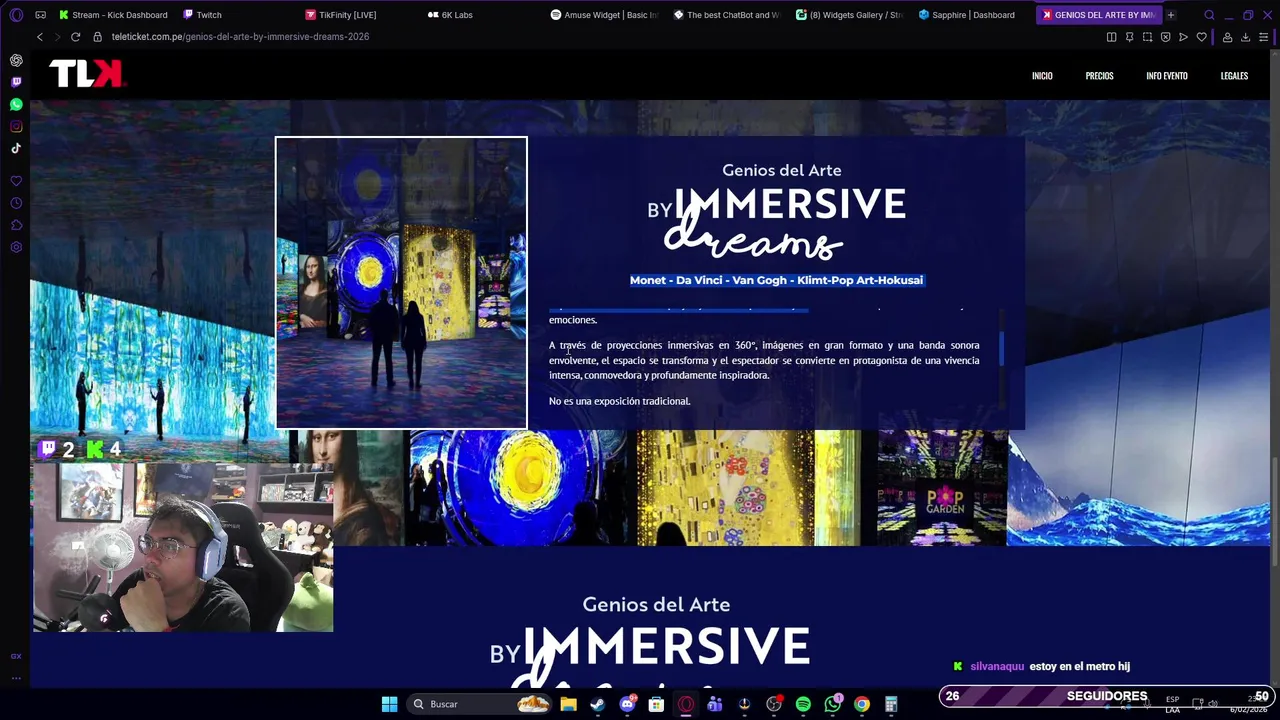Open the tab islands workspace icon
This screenshot has height=720, width=1280.
pos(40,15)
